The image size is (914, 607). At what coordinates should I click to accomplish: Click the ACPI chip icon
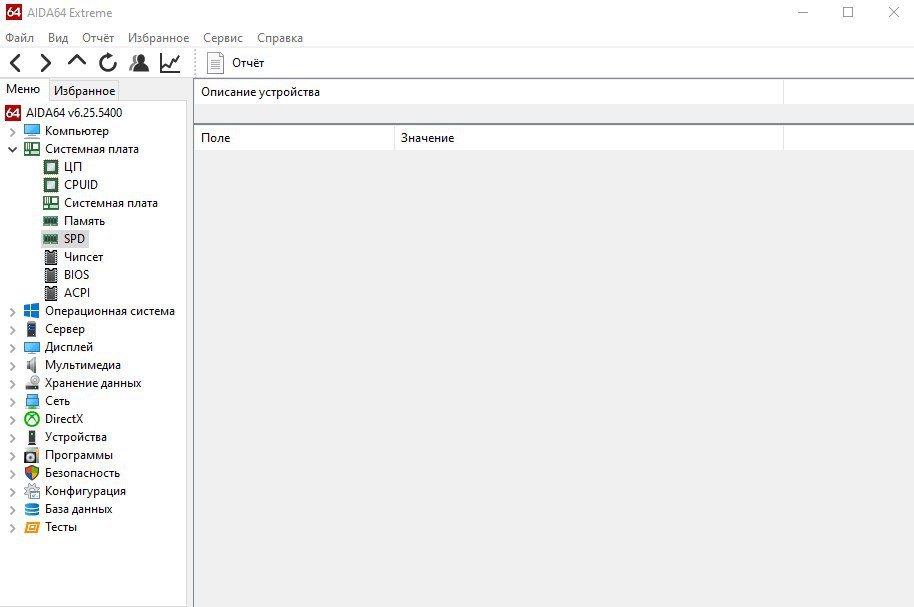51,293
